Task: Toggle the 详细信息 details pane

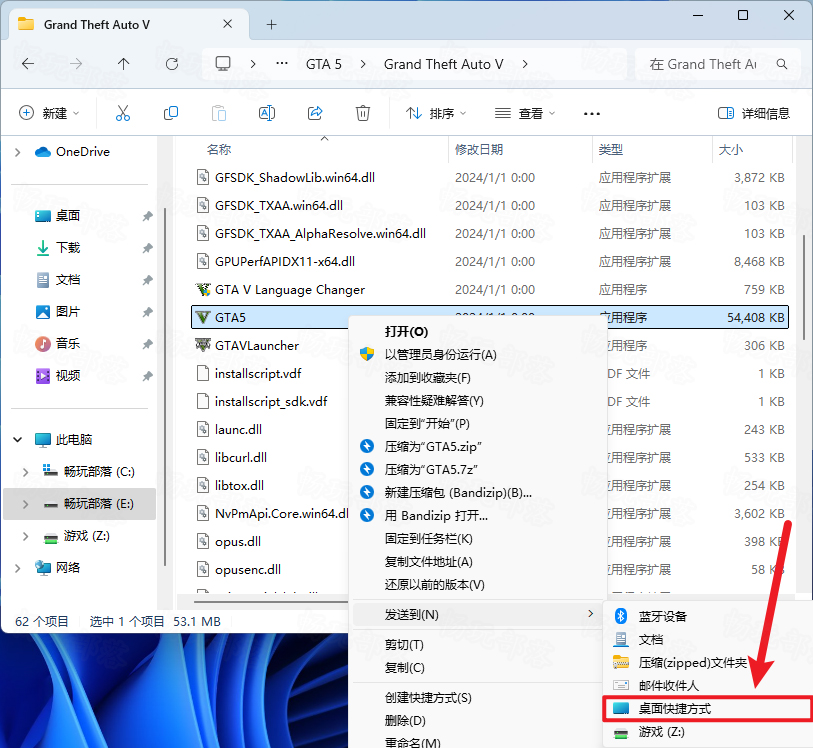Action: (x=753, y=113)
